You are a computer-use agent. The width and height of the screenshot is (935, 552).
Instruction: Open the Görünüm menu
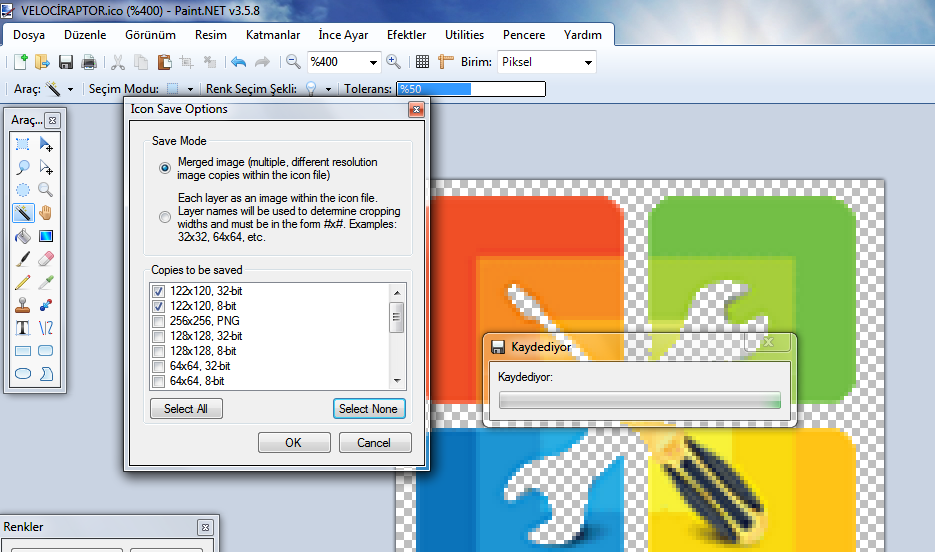(150, 35)
